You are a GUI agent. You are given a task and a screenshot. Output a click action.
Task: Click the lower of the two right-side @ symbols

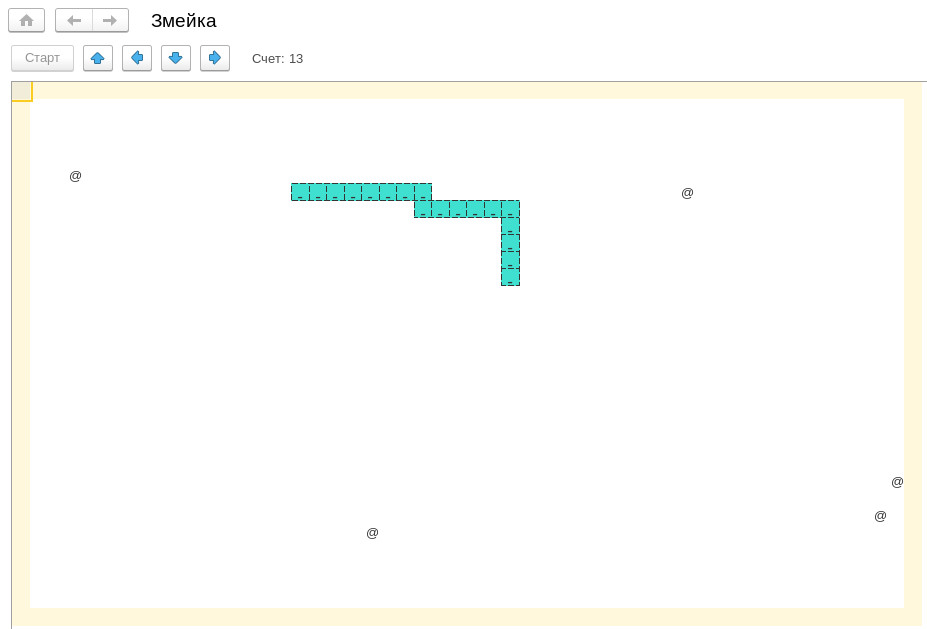(x=880, y=516)
